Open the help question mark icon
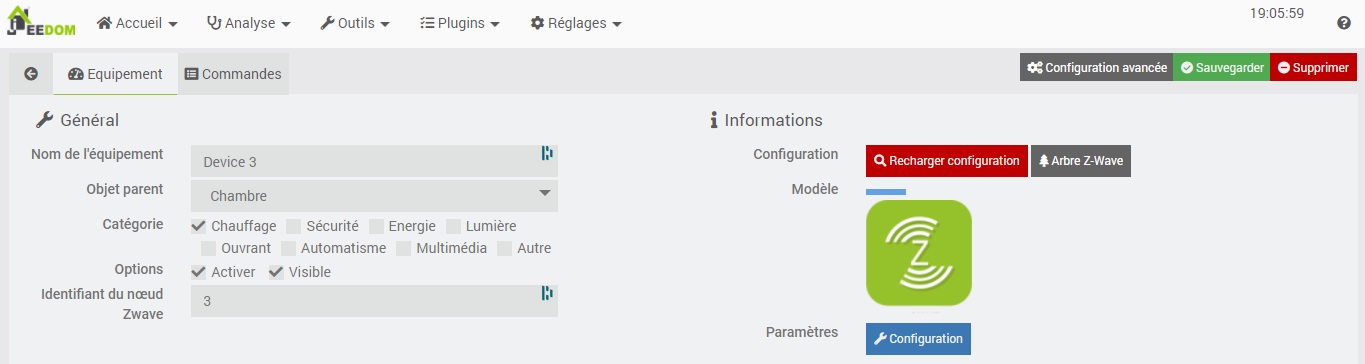 [1344, 23]
